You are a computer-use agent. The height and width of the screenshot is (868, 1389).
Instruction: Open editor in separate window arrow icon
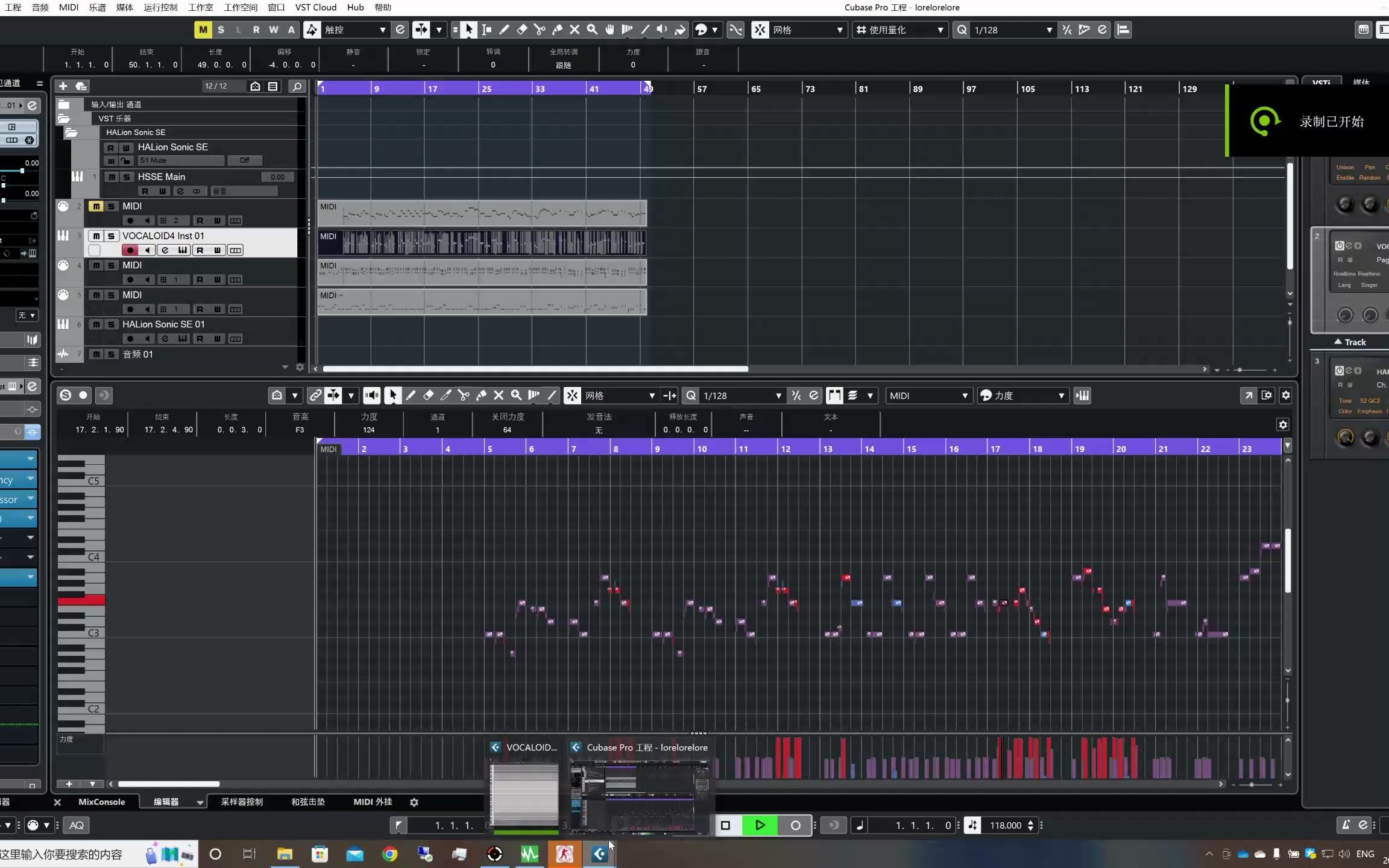(x=1249, y=395)
